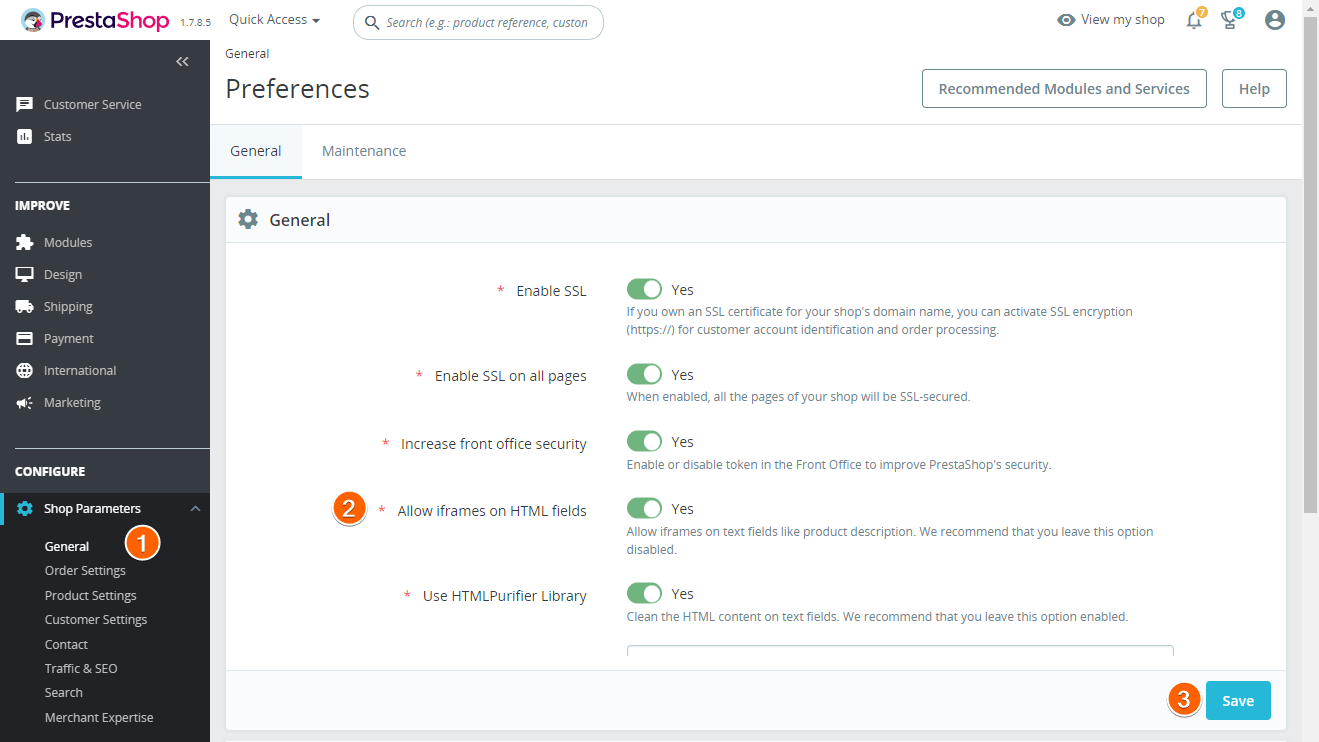Image resolution: width=1319 pixels, height=742 pixels.
Task: Click the Shipping truck icon
Action: pos(25,307)
